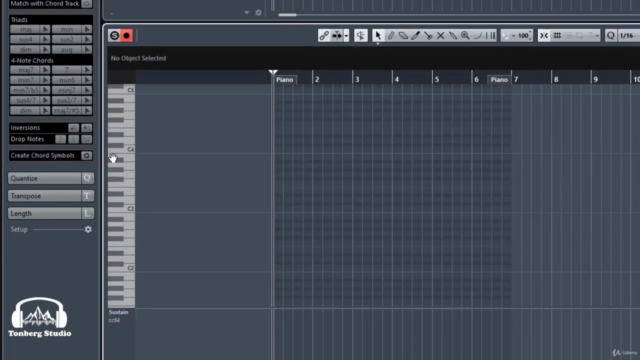Toggle the Snap on/off button

544,36
